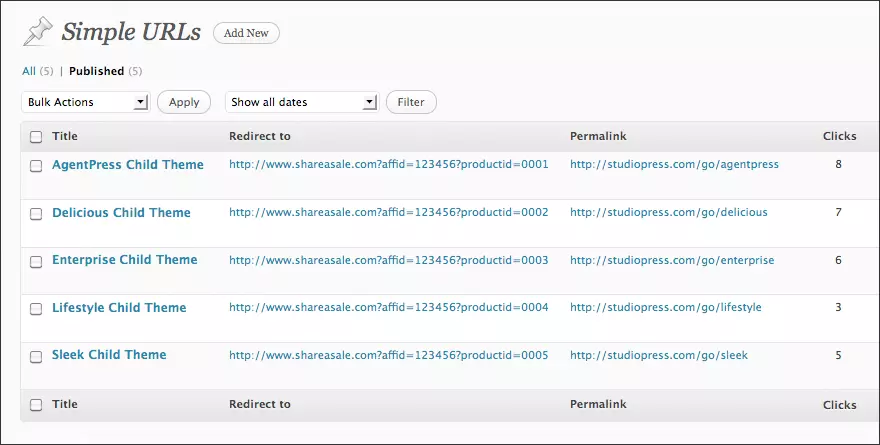Check the Delicious Child Theme row checkbox

pos(36,214)
